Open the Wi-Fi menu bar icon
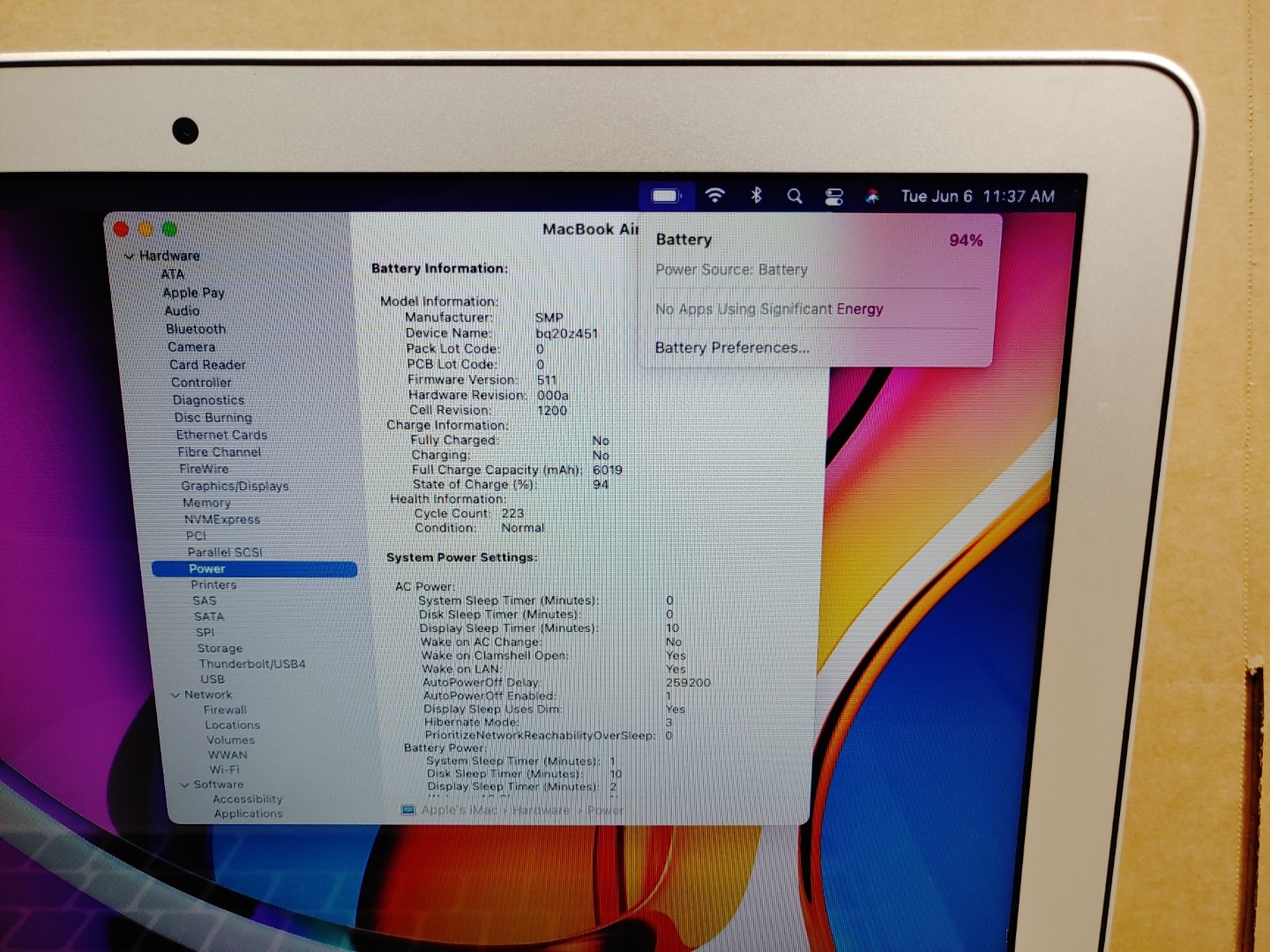 tap(715, 196)
